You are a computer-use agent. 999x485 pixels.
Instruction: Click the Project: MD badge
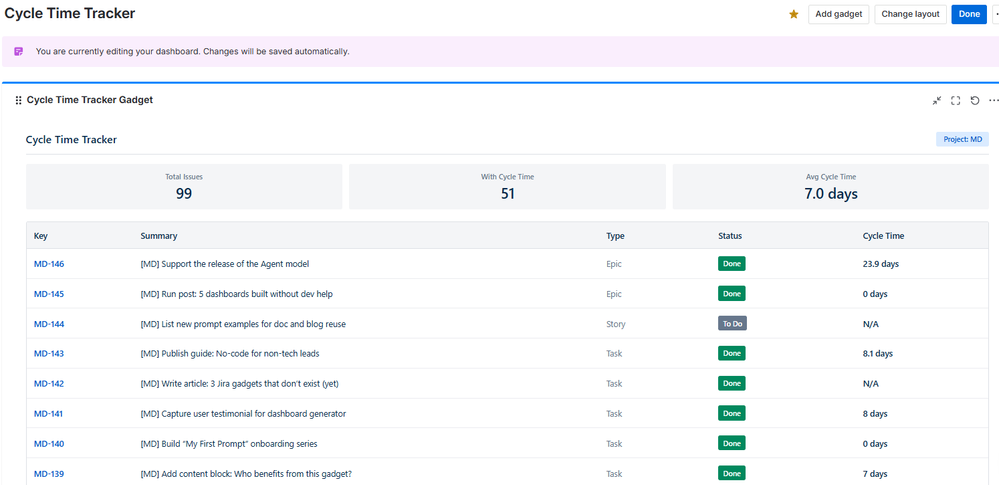tap(962, 140)
